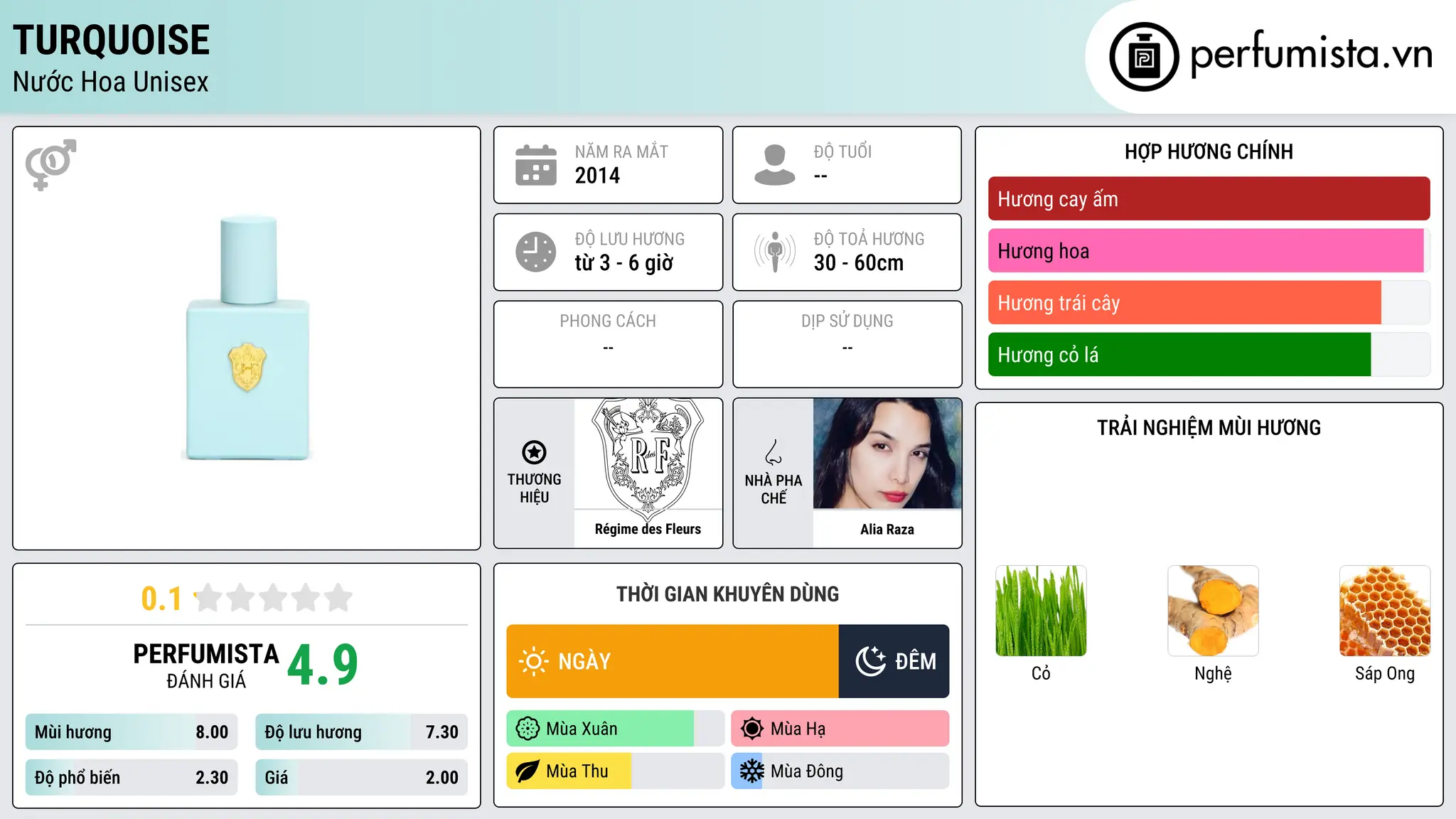Click the longevity value từ 3 - 6 giờ
Screen dimensions: 1456x819
[x=624, y=263]
